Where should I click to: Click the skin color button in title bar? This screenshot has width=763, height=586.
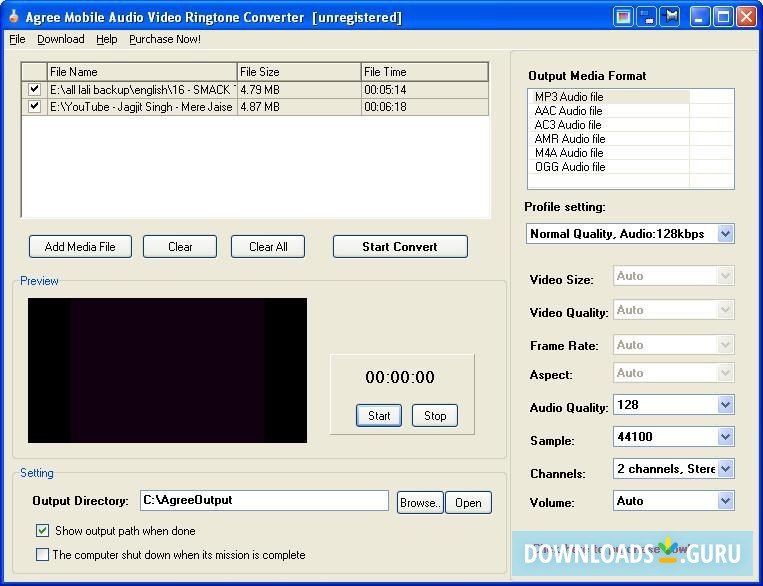tap(623, 18)
